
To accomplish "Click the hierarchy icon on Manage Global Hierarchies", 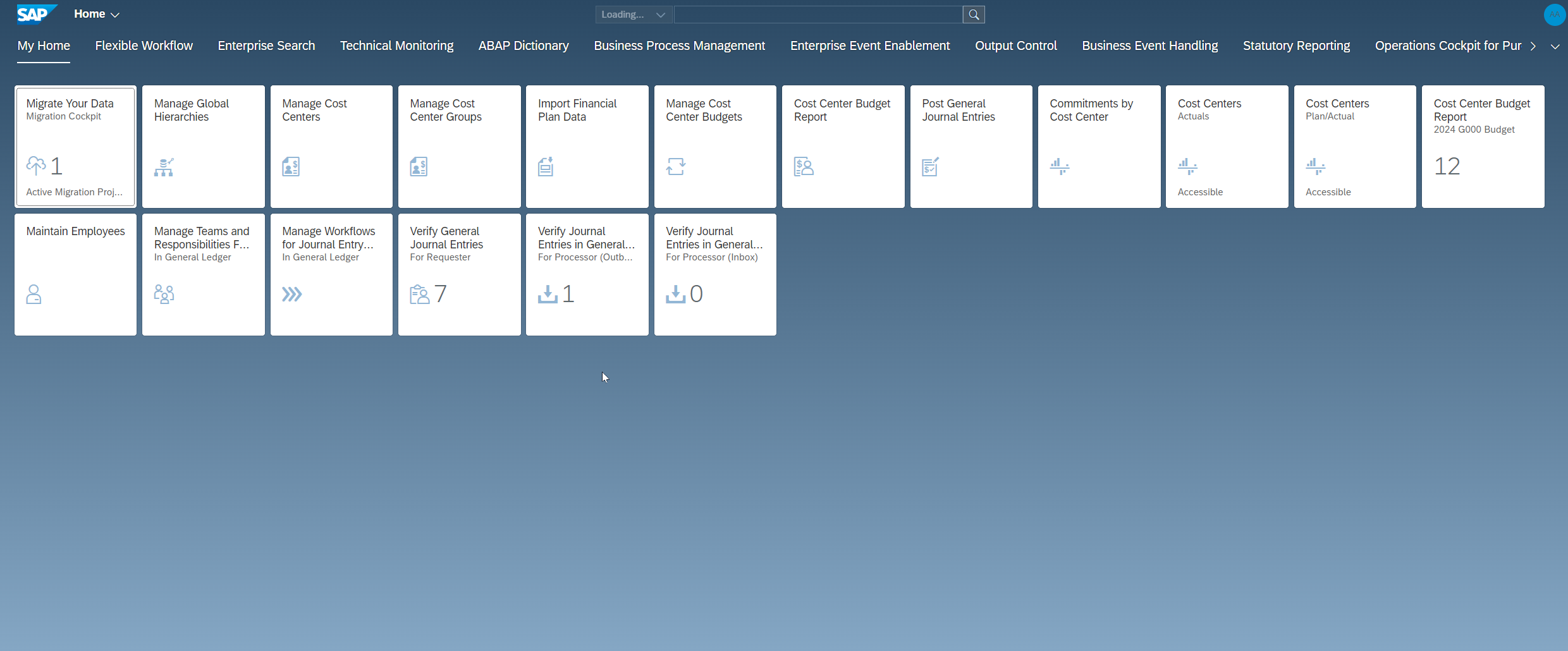I will [164, 167].
